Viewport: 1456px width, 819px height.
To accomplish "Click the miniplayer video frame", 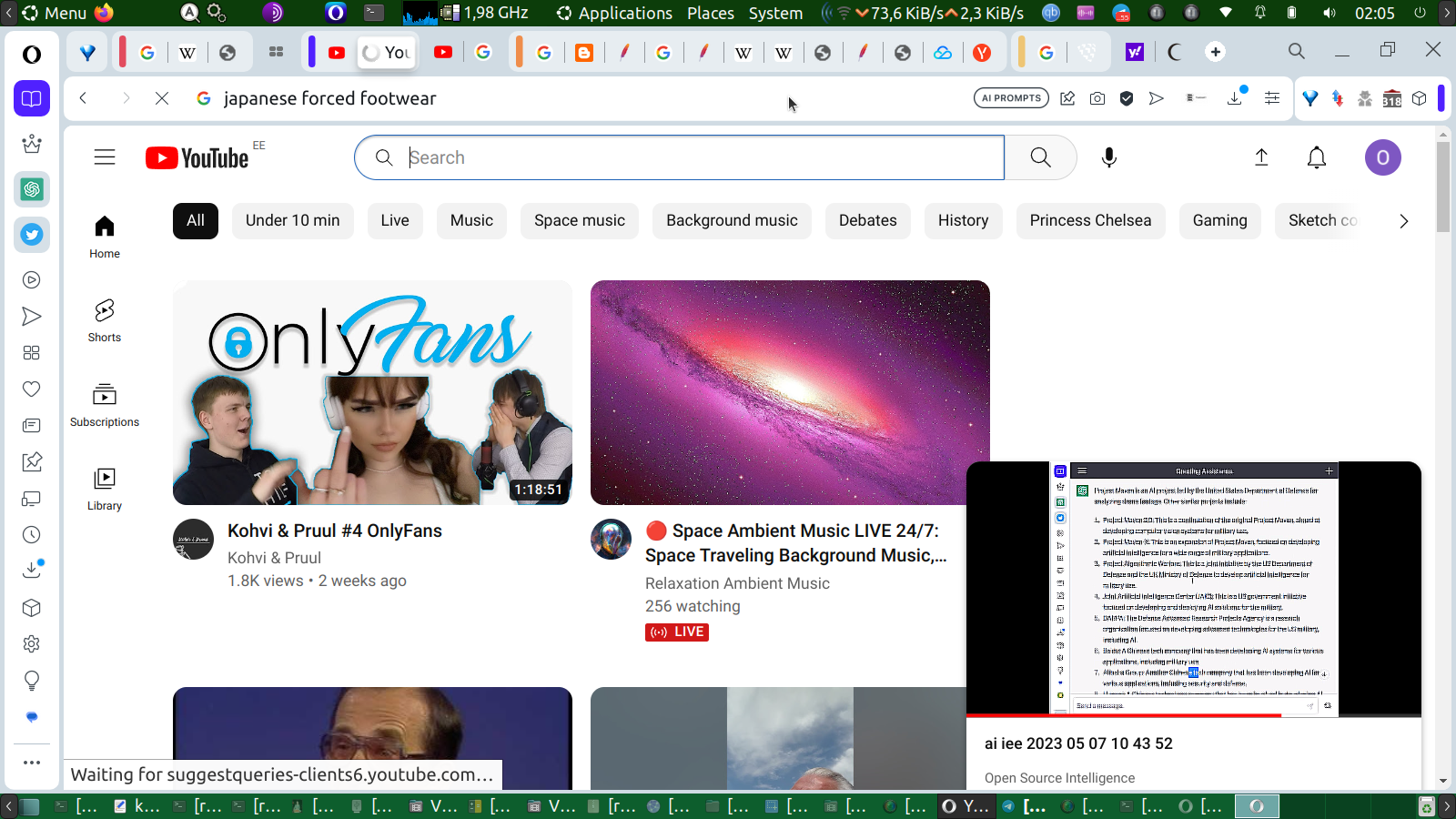I will 1194,588.
